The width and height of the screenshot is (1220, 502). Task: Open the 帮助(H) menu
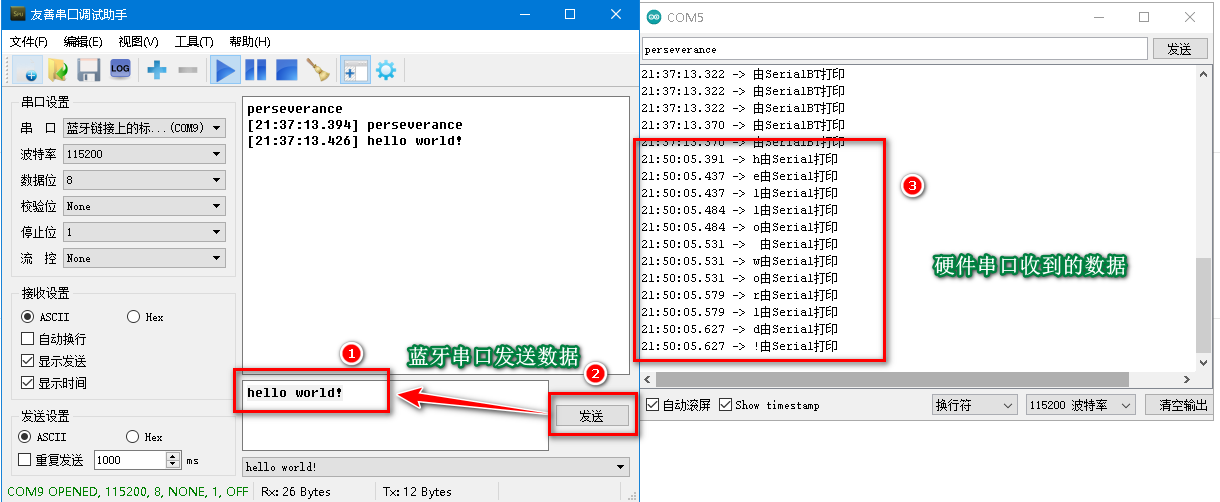(249, 42)
